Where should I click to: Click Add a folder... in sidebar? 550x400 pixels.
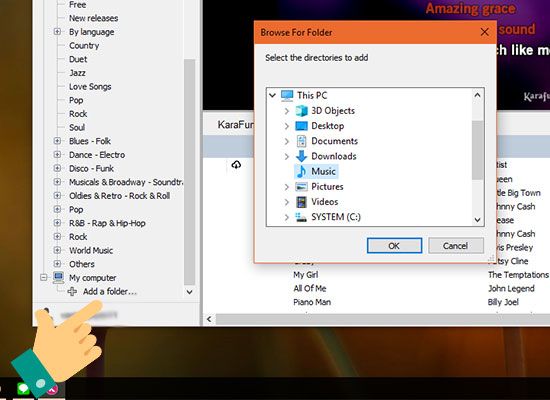coord(110,292)
